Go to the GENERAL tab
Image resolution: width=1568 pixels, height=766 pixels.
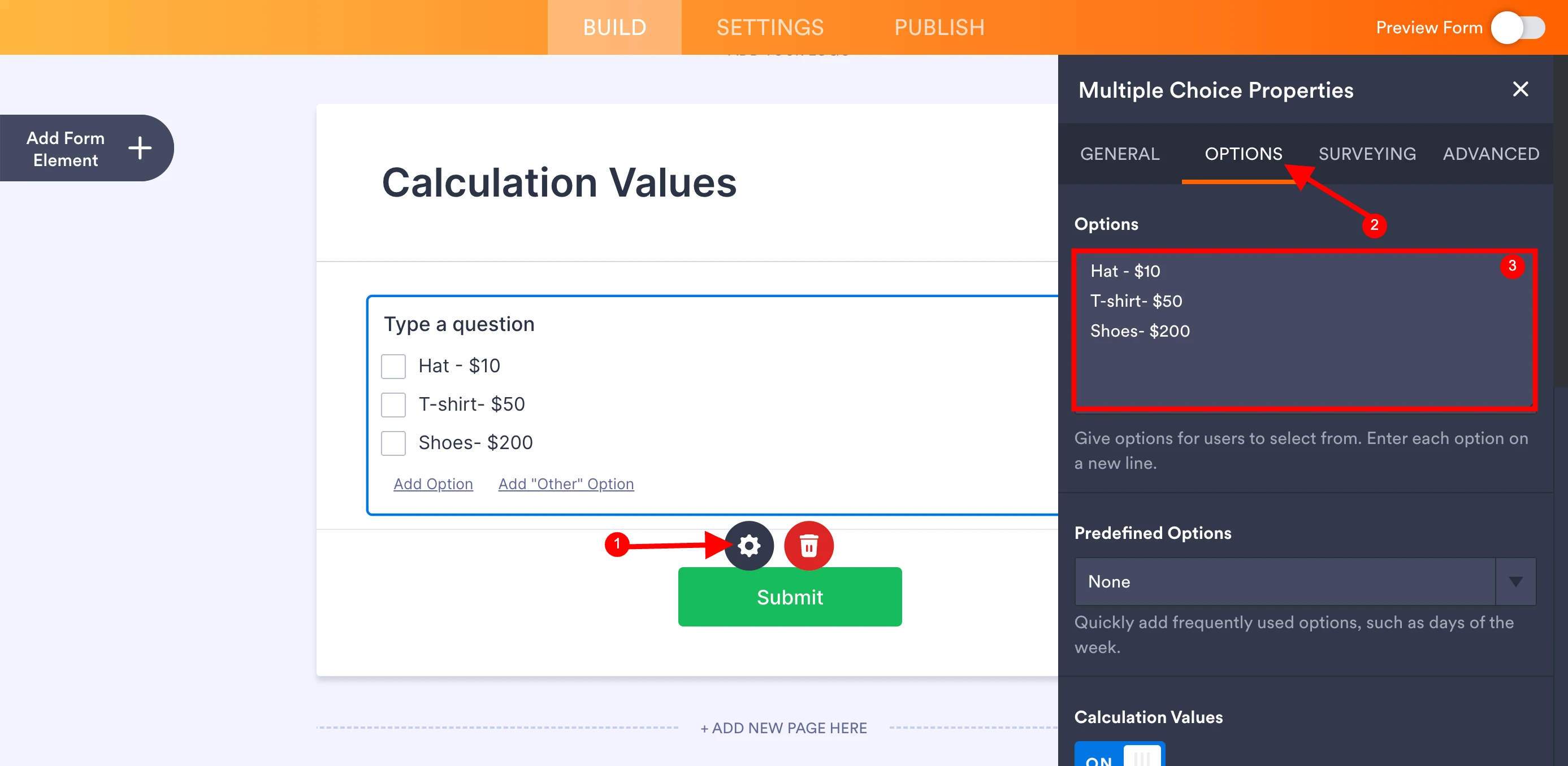click(1120, 153)
